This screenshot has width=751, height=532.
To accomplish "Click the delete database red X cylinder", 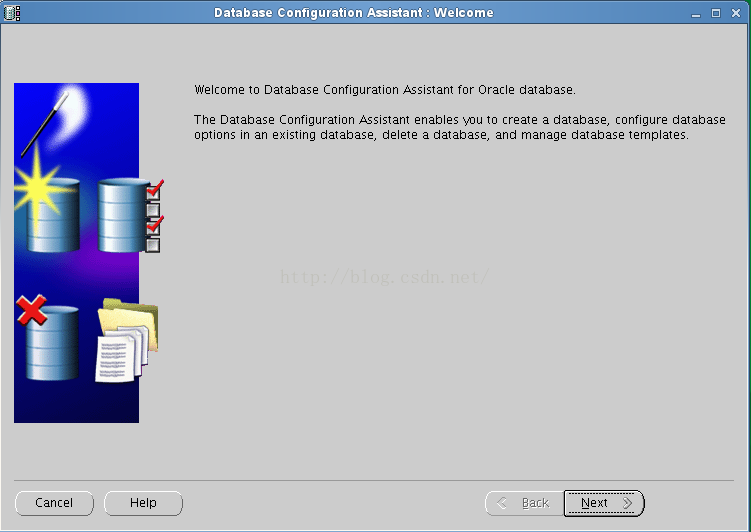I will tap(48, 338).
